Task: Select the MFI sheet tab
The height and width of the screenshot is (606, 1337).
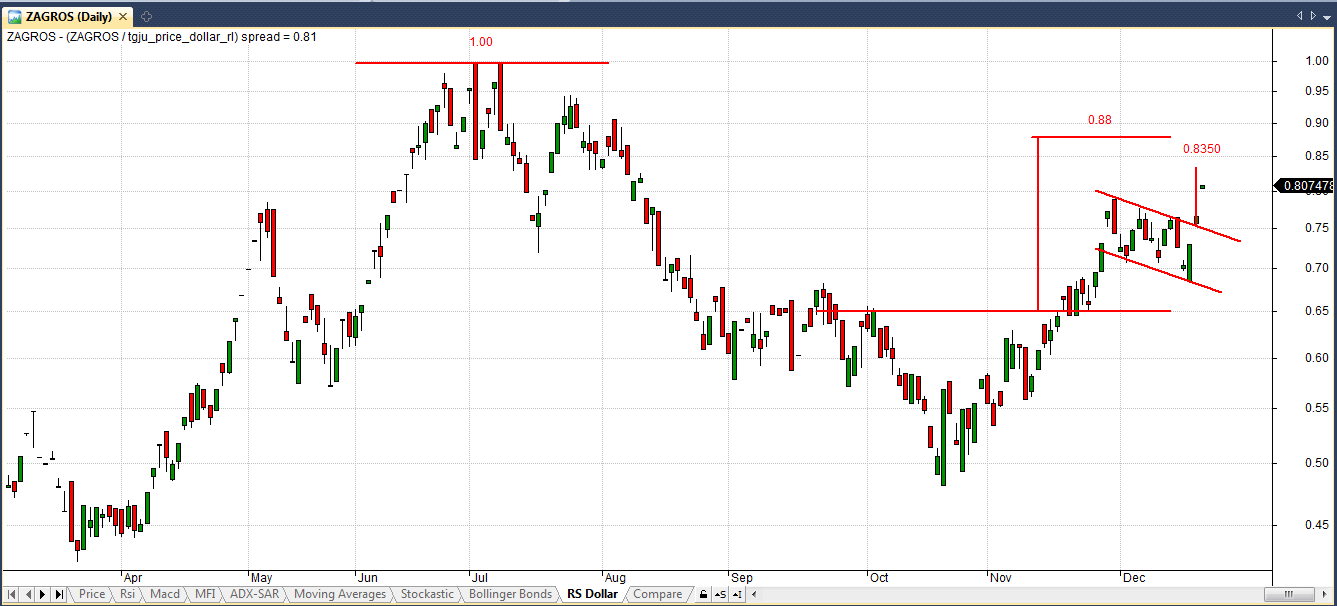Action: tap(204, 594)
